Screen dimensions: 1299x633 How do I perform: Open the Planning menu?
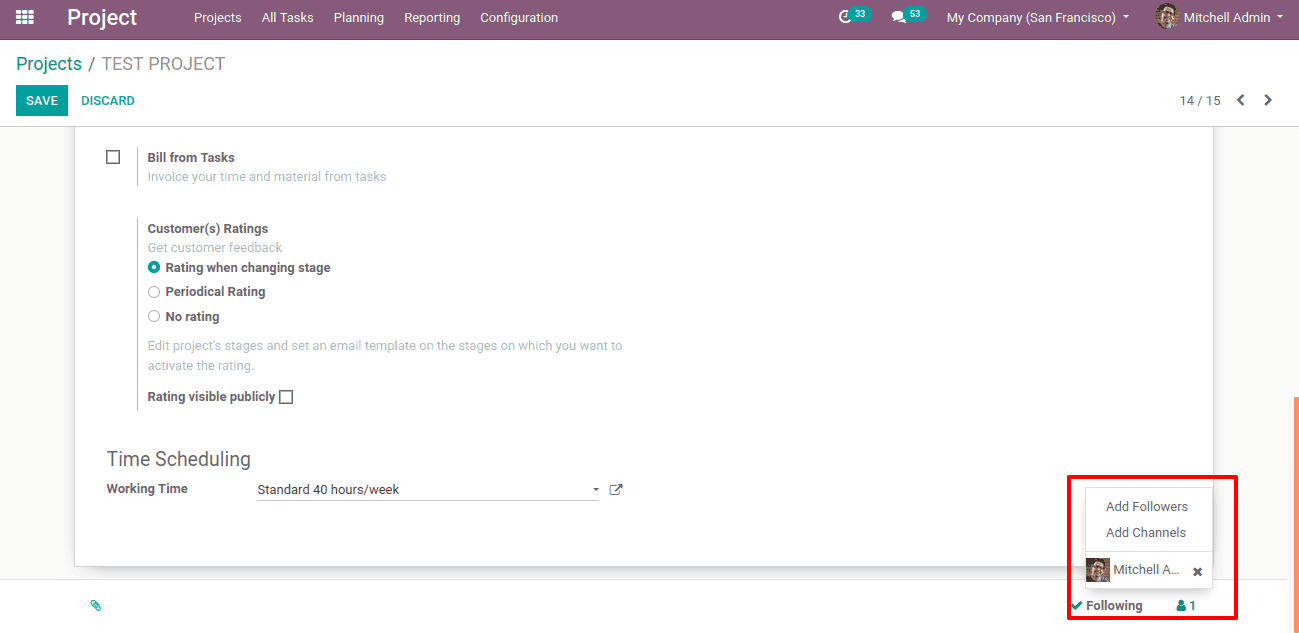(359, 17)
